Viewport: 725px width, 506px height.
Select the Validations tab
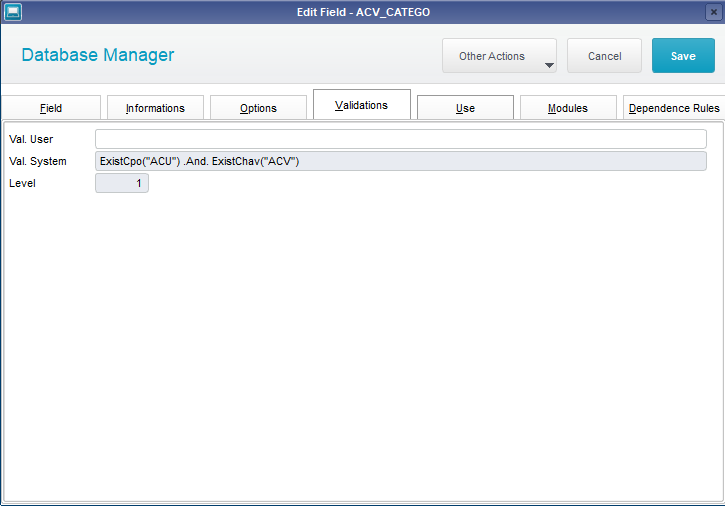tap(362, 105)
